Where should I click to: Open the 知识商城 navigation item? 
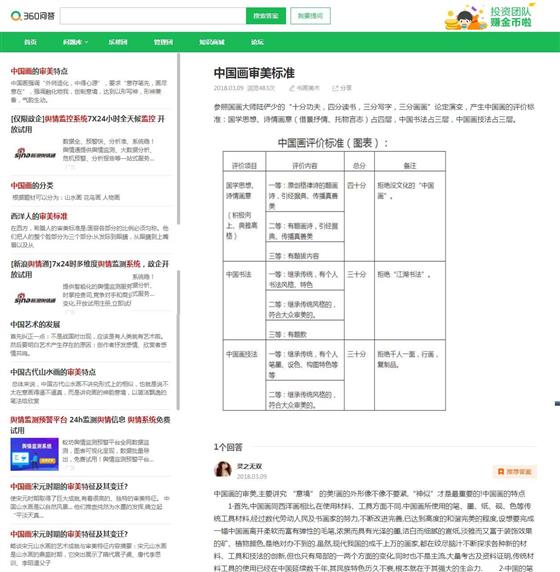coord(212,42)
